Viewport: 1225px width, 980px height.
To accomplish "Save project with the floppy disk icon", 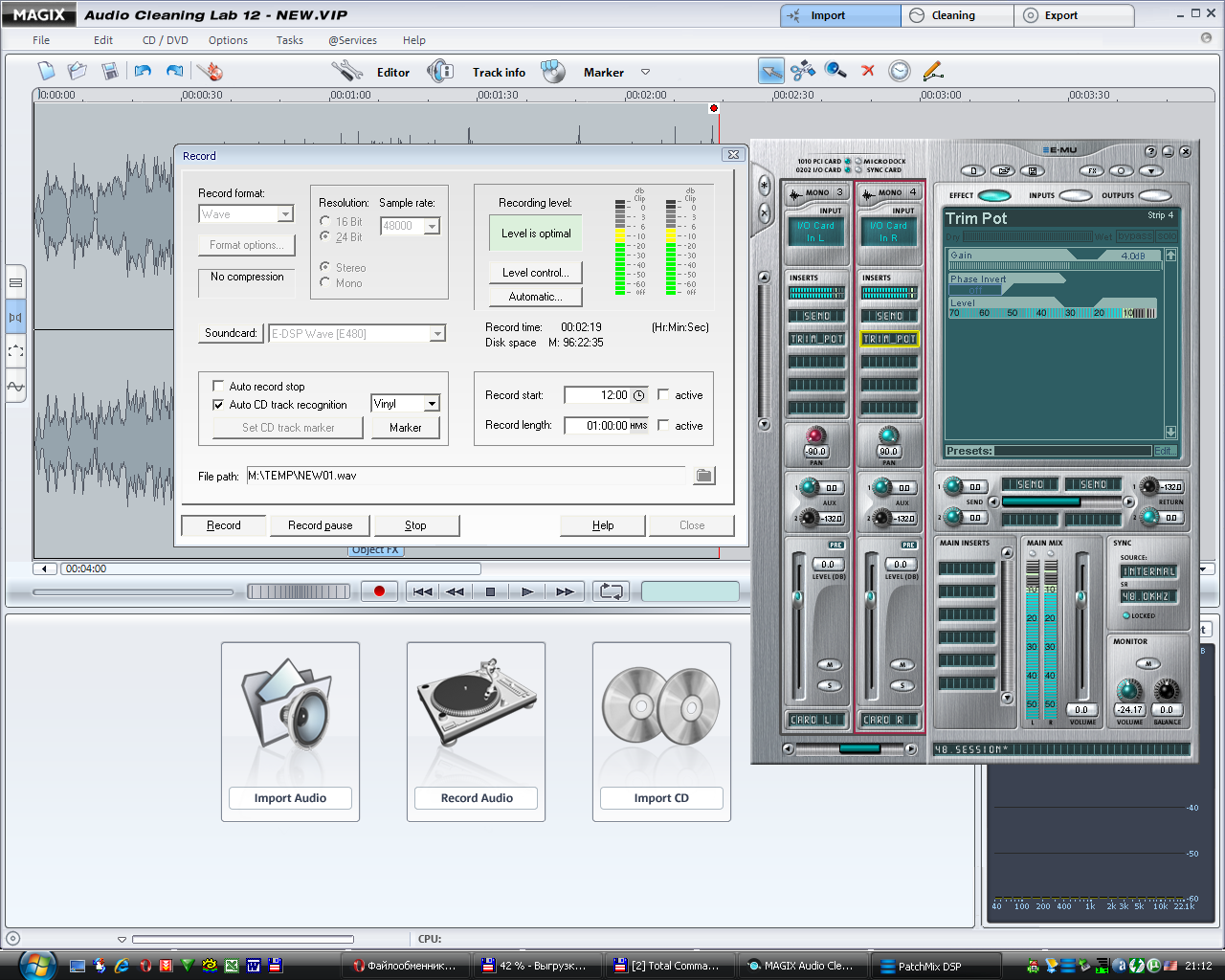I will click(110, 71).
